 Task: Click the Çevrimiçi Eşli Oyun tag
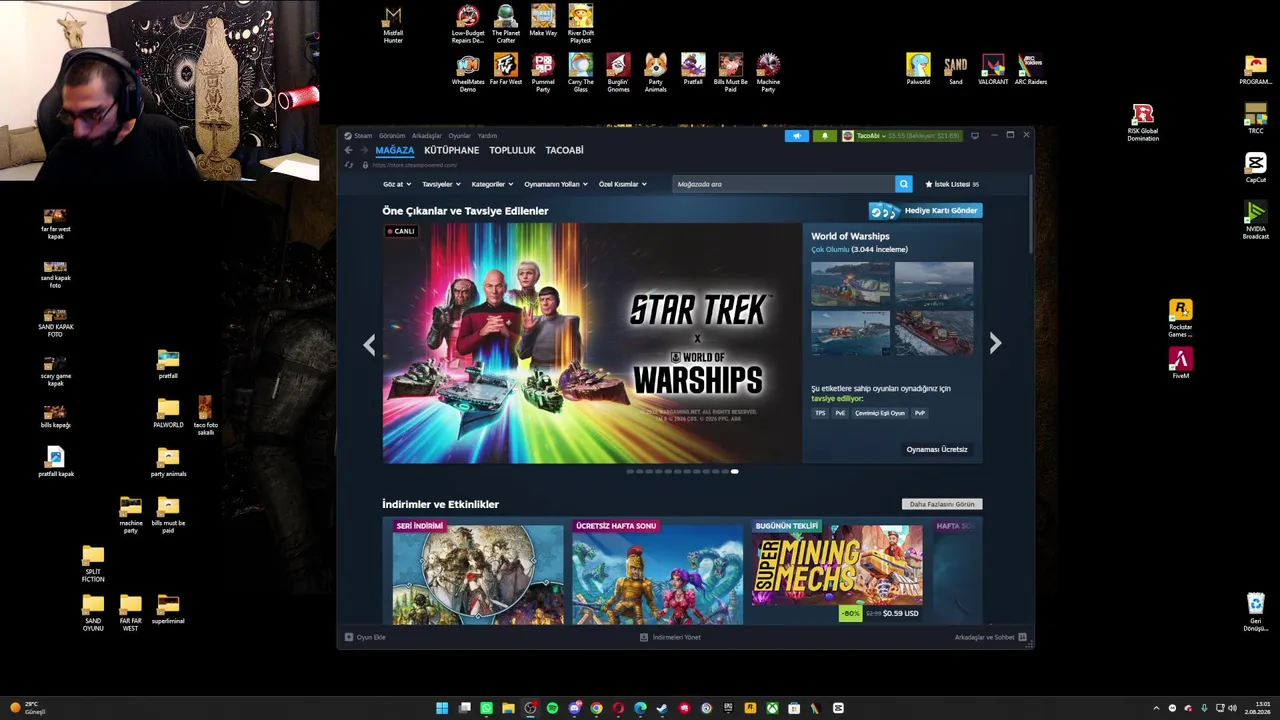880,413
